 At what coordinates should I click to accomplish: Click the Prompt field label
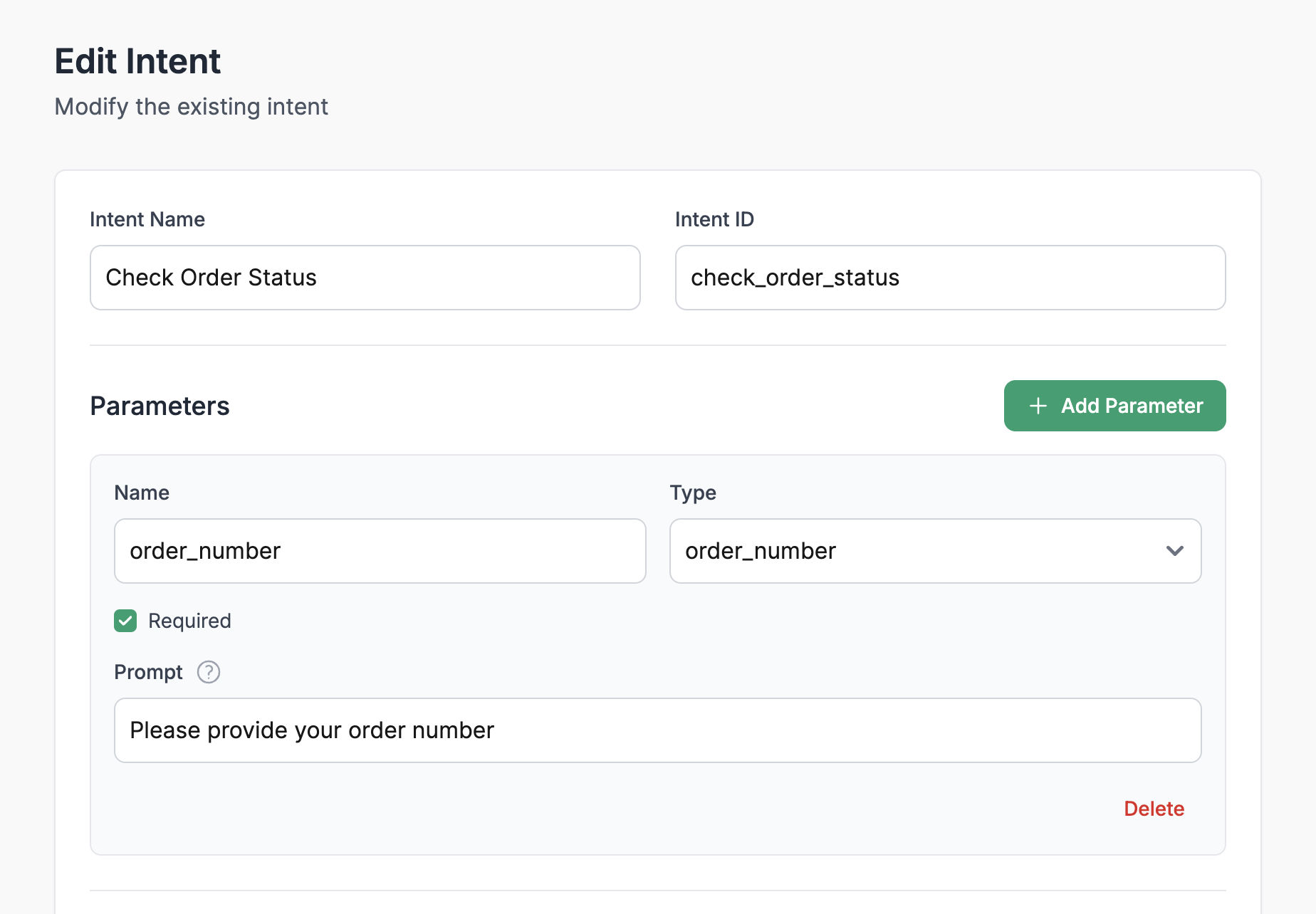(148, 672)
